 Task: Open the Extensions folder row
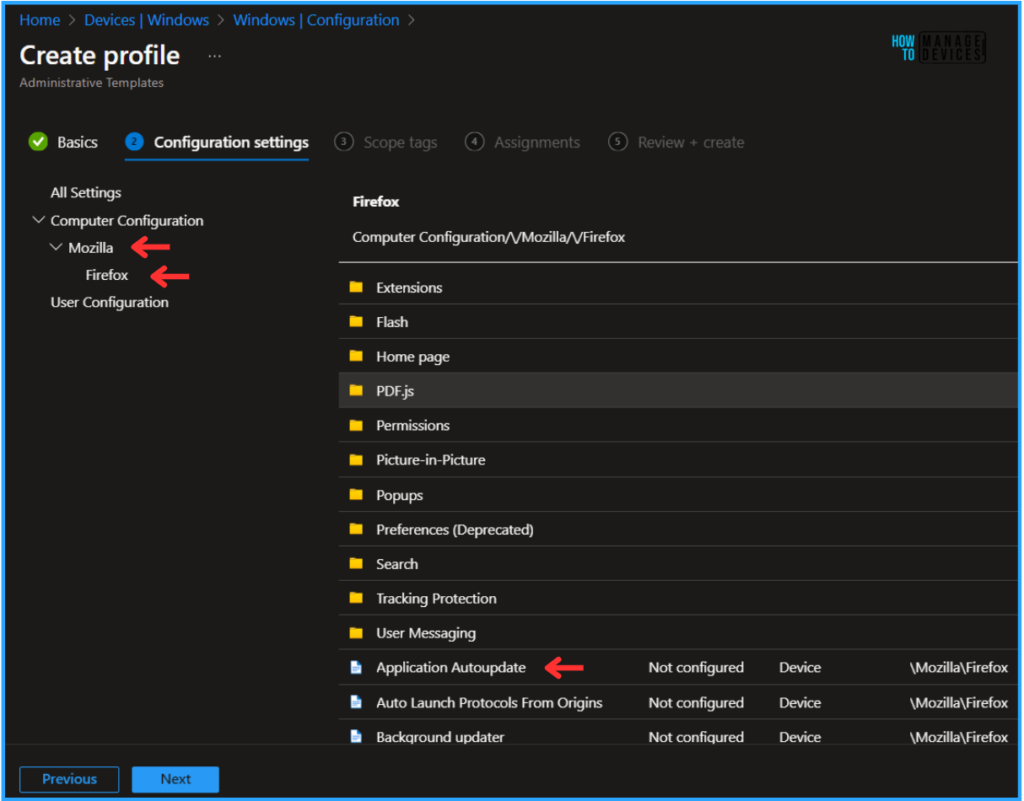pos(678,287)
